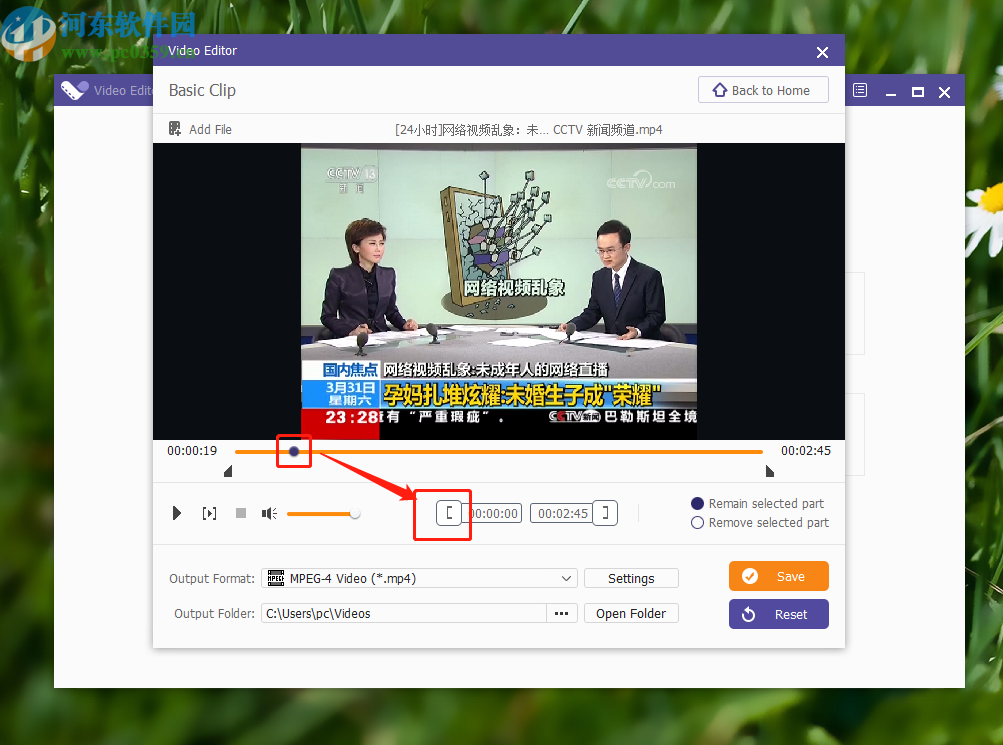Open the menu list icon in the title bar

click(859, 90)
